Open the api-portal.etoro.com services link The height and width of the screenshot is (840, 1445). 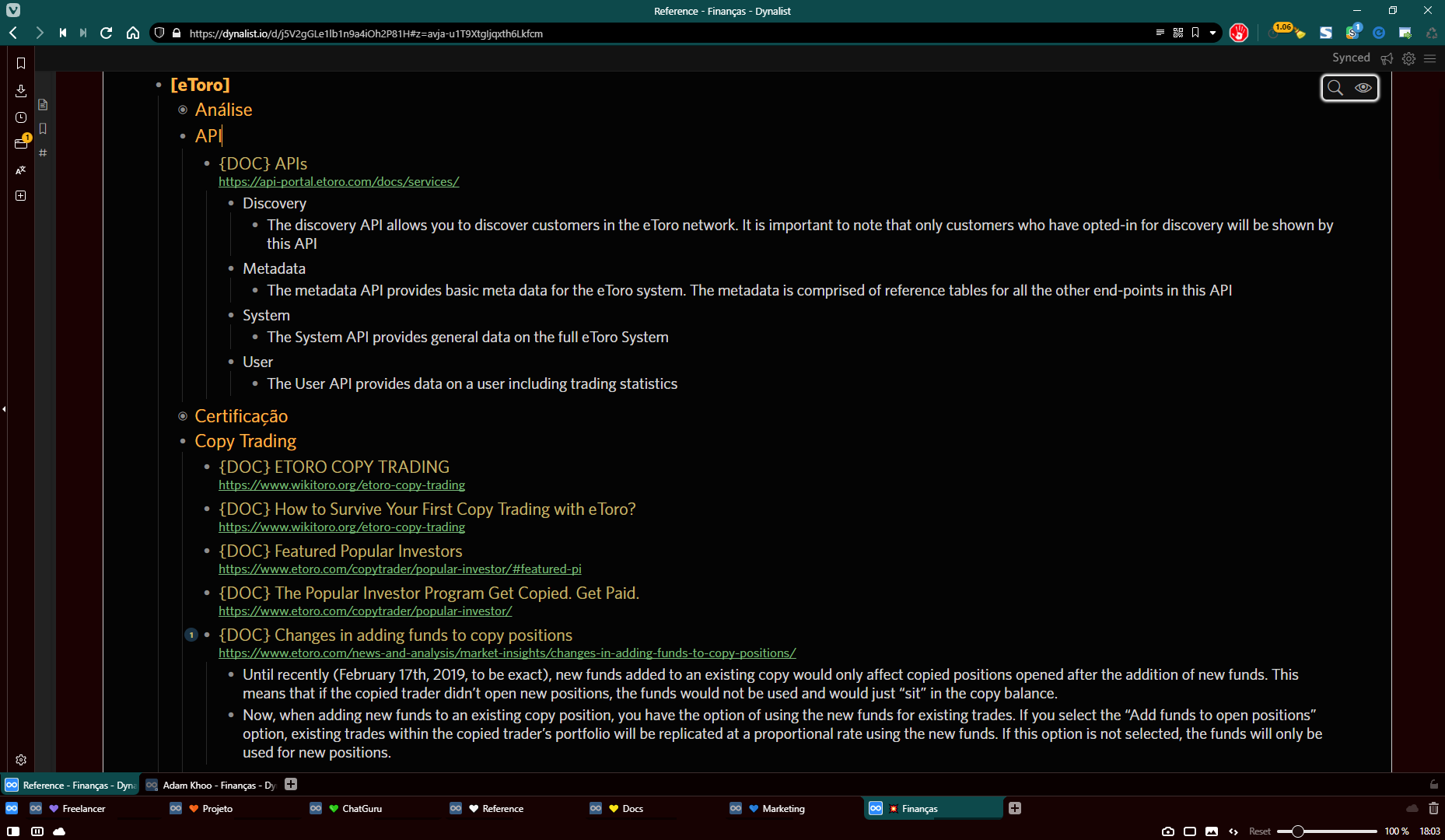338,182
